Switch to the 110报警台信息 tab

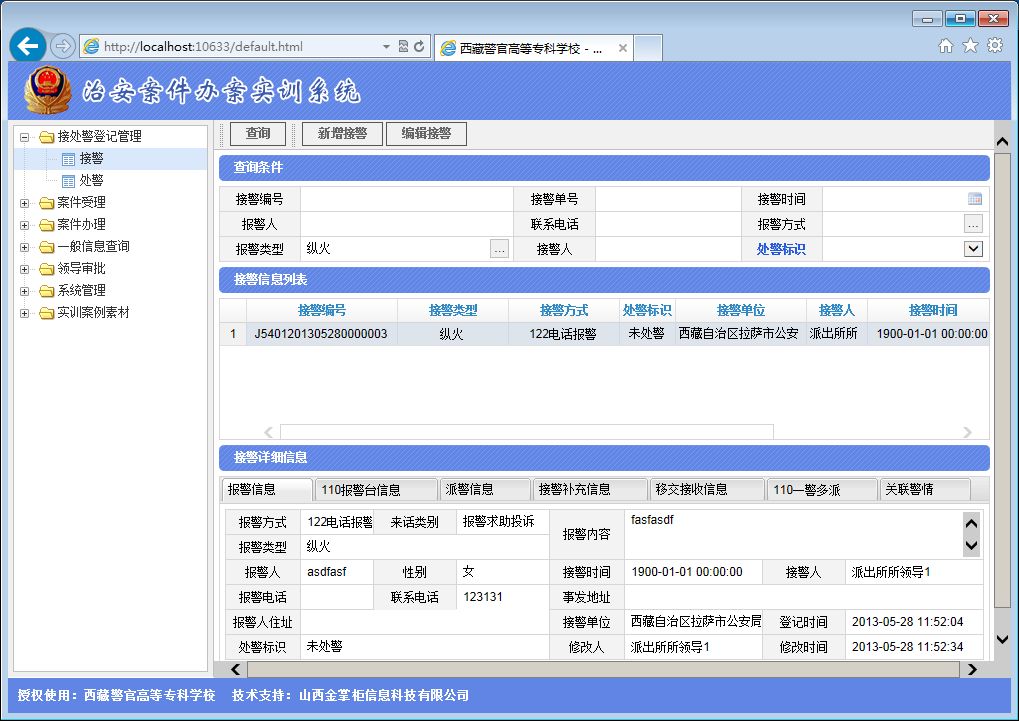coord(376,490)
